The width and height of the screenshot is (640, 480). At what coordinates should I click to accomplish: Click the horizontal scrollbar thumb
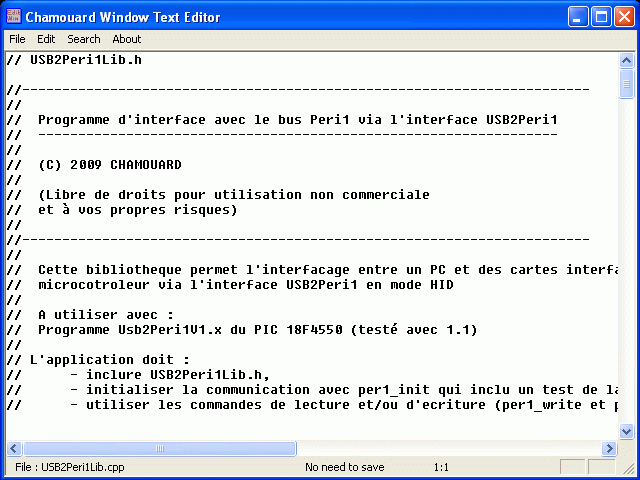tap(160, 449)
